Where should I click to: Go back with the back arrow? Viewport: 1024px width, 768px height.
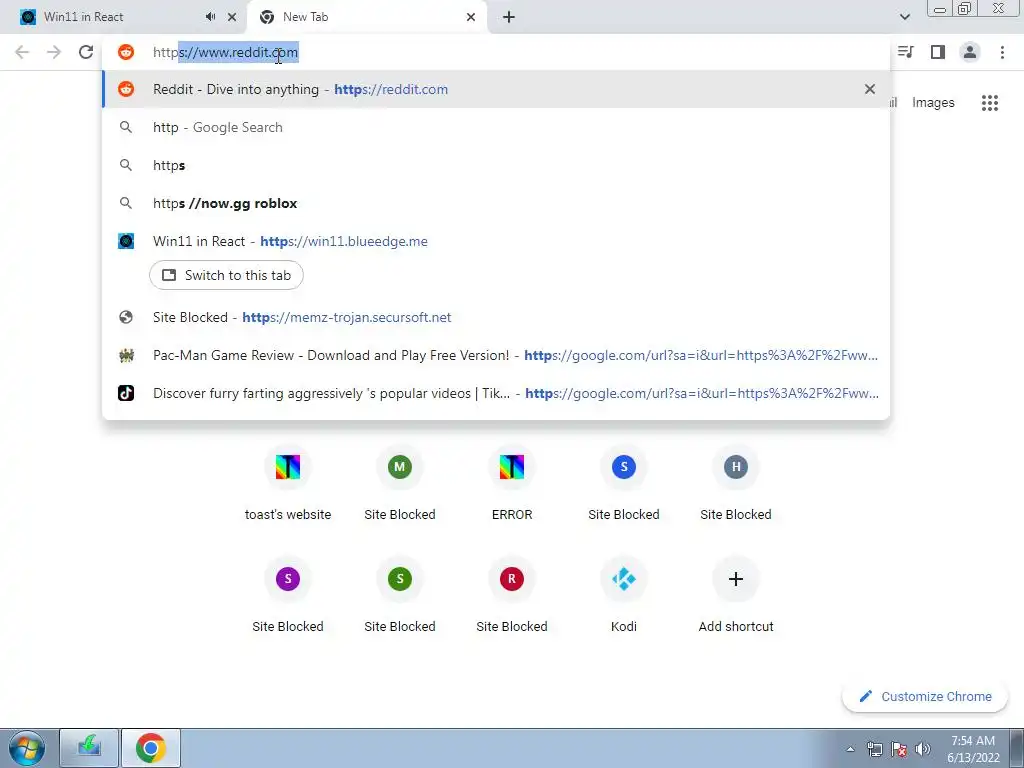pos(22,52)
